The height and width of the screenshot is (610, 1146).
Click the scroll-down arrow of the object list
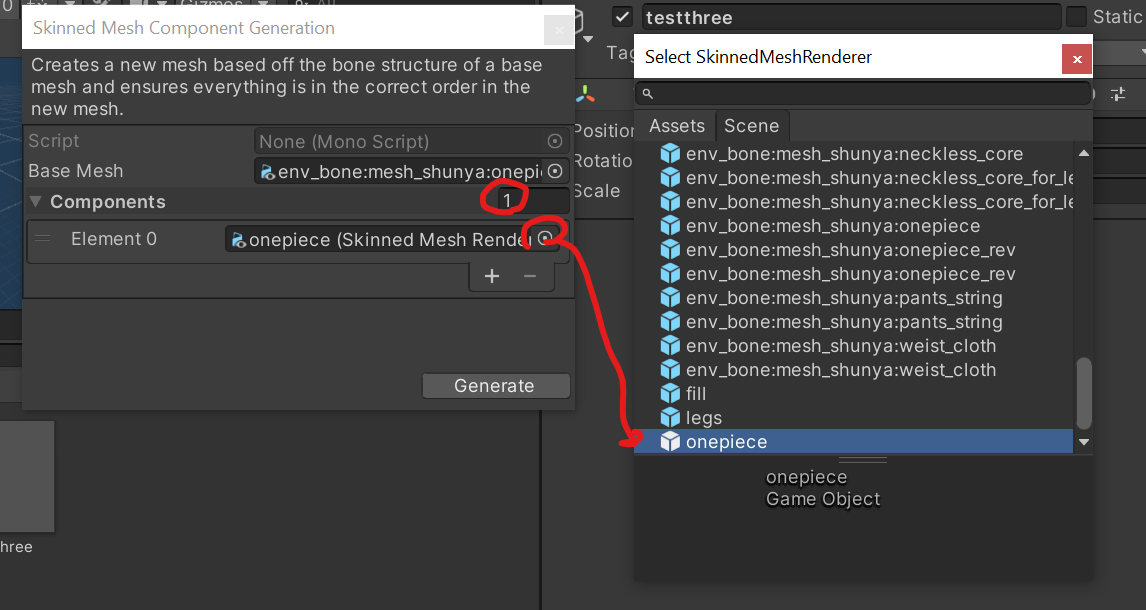point(1084,442)
